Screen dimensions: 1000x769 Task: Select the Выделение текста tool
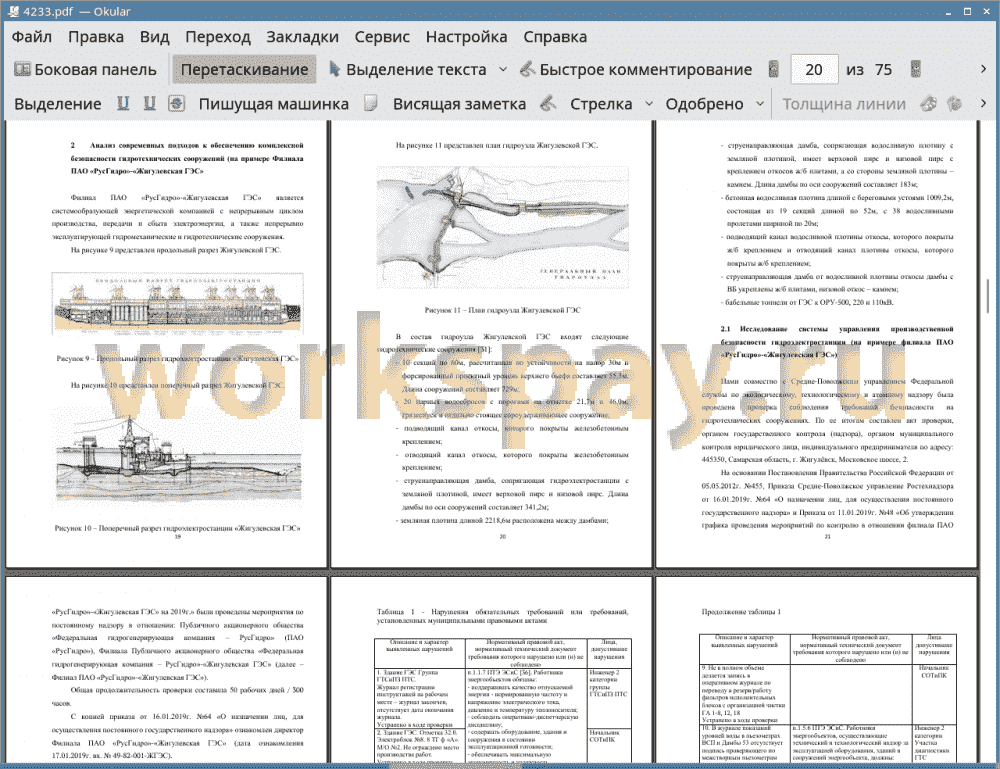coord(408,70)
